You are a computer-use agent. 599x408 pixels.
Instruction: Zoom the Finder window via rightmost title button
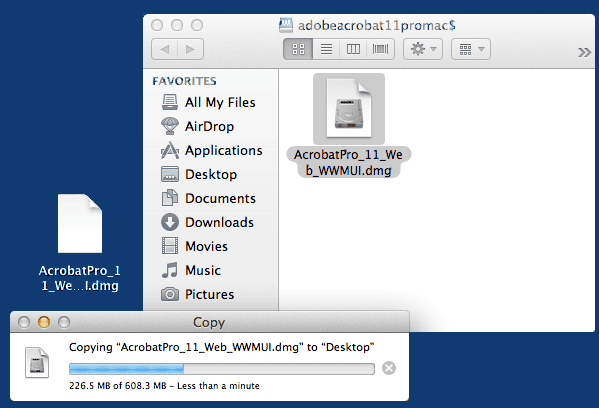(197, 25)
